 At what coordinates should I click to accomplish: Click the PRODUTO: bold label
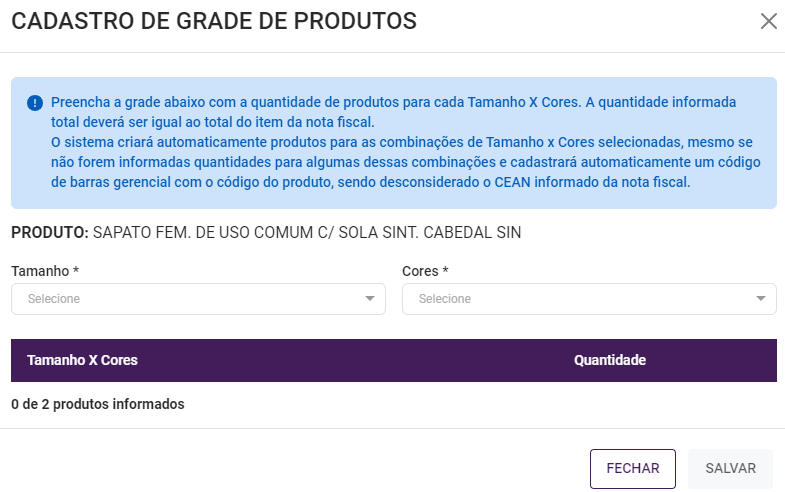[x=50, y=233]
